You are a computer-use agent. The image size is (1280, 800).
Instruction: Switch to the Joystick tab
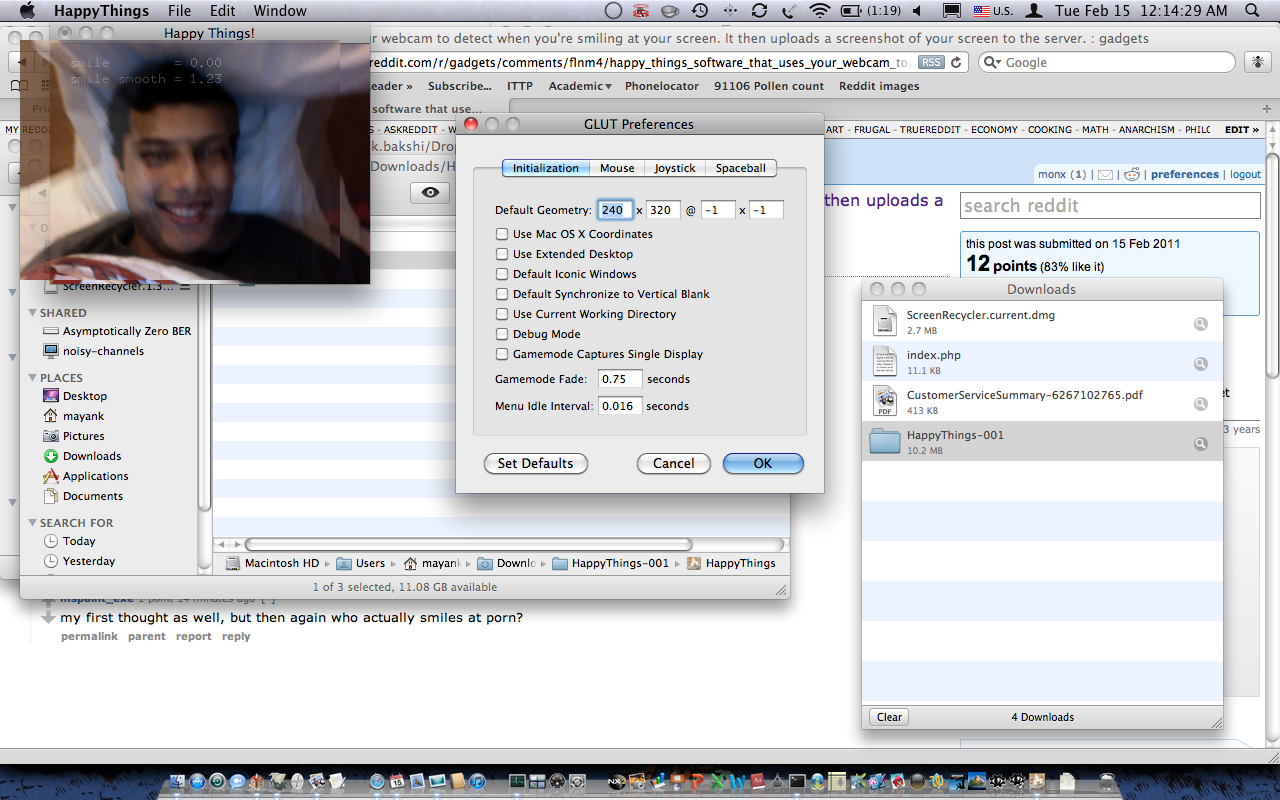[x=674, y=168]
